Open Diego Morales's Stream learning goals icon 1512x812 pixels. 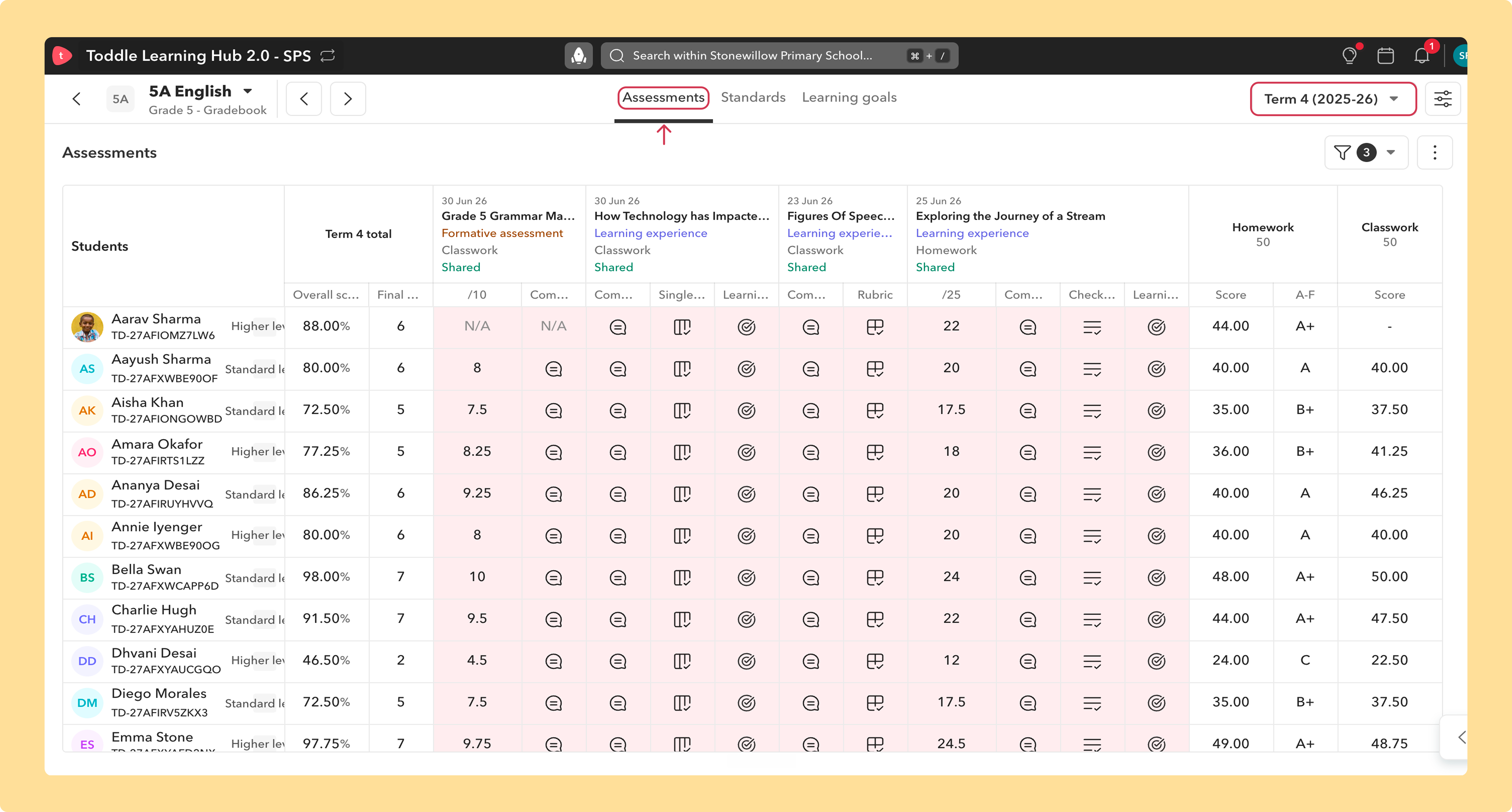tap(1156, 703)
